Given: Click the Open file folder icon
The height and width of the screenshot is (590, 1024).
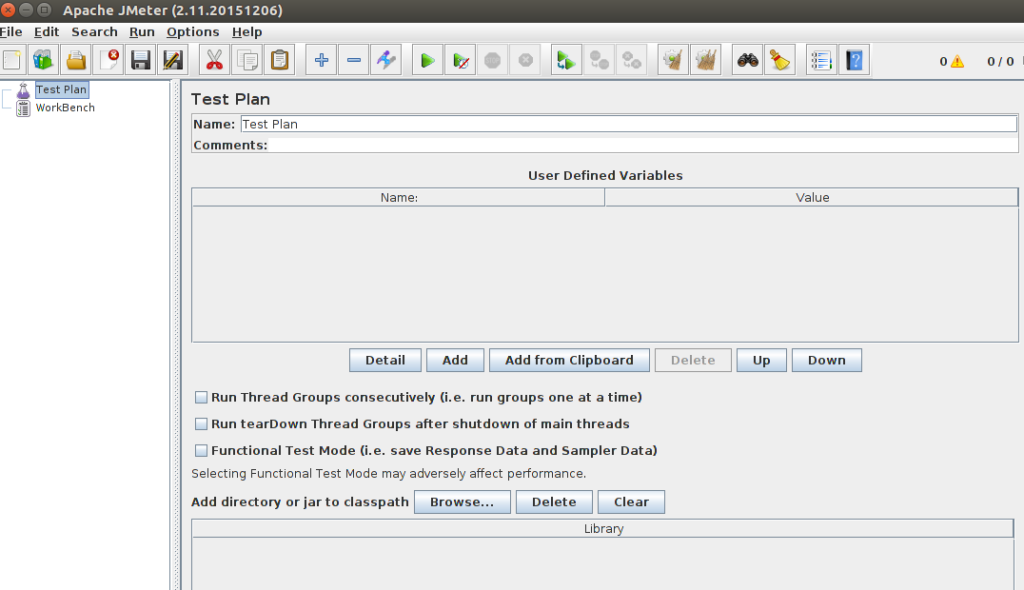Looking at the screenshot, I should pos(76,60).
